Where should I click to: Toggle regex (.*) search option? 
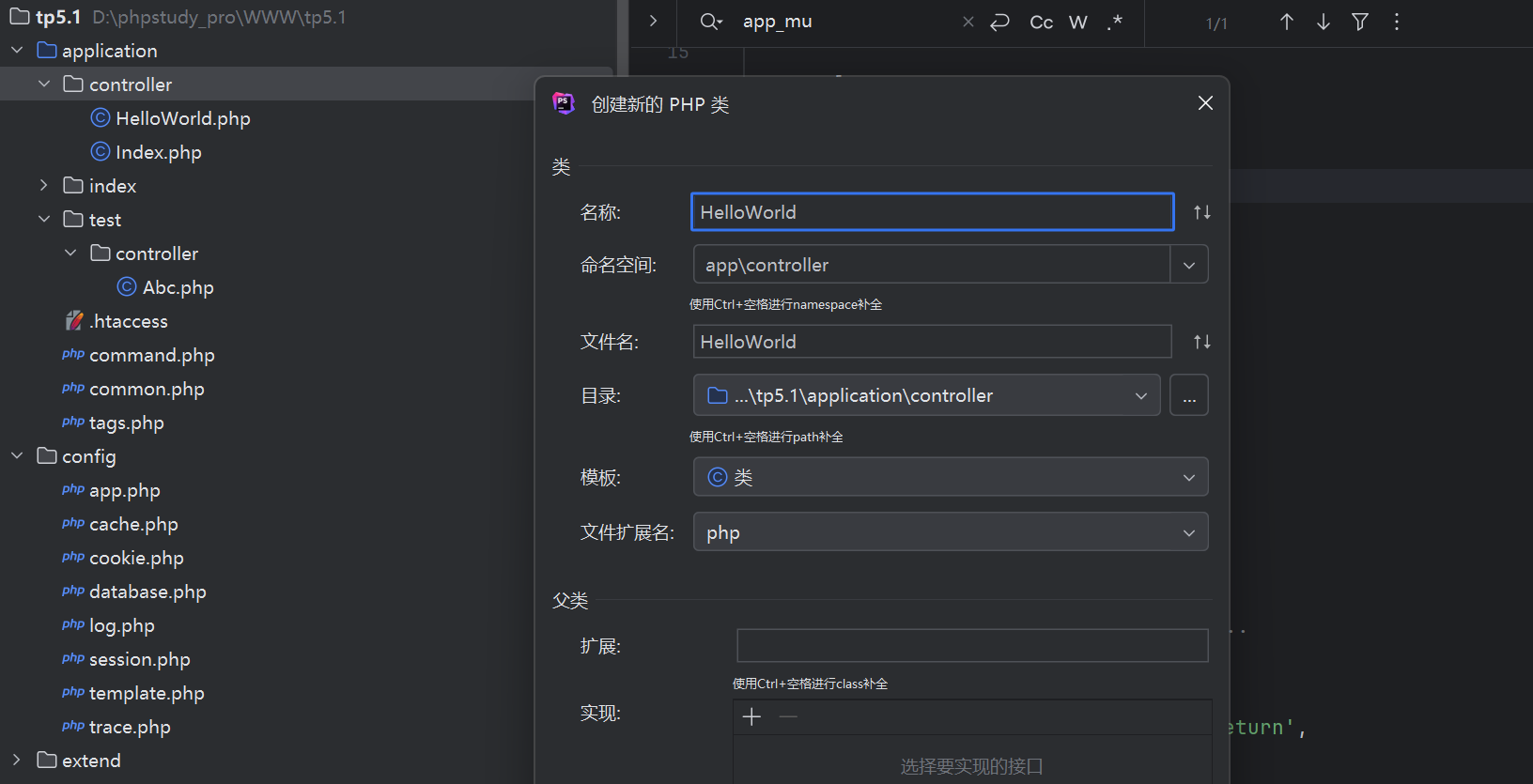point(1115,23)
